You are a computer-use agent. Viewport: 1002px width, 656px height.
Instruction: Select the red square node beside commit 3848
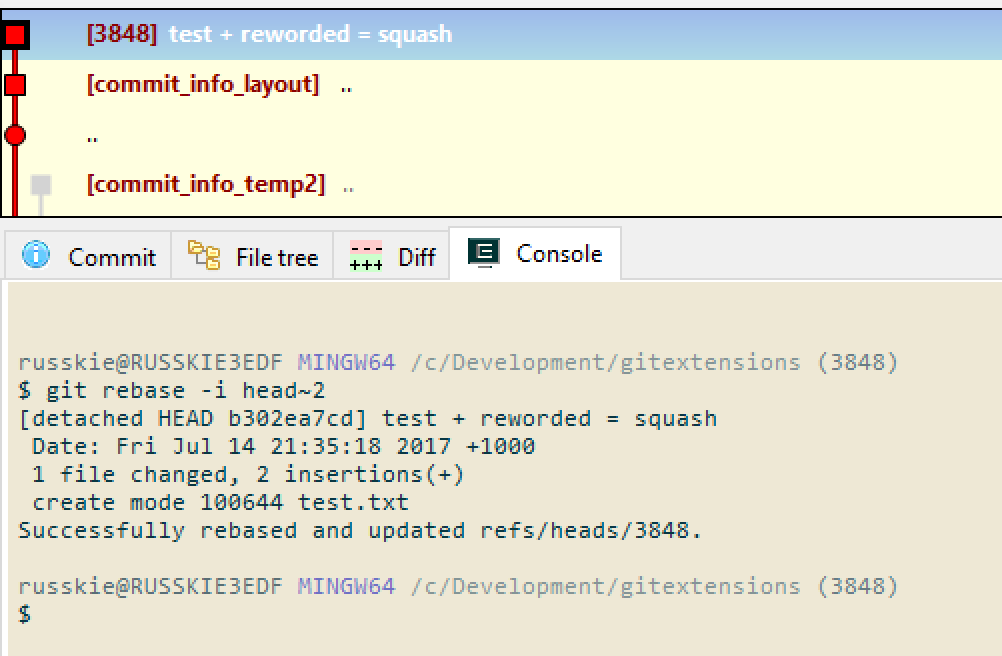pyautogui.click(x=13, y=33)
